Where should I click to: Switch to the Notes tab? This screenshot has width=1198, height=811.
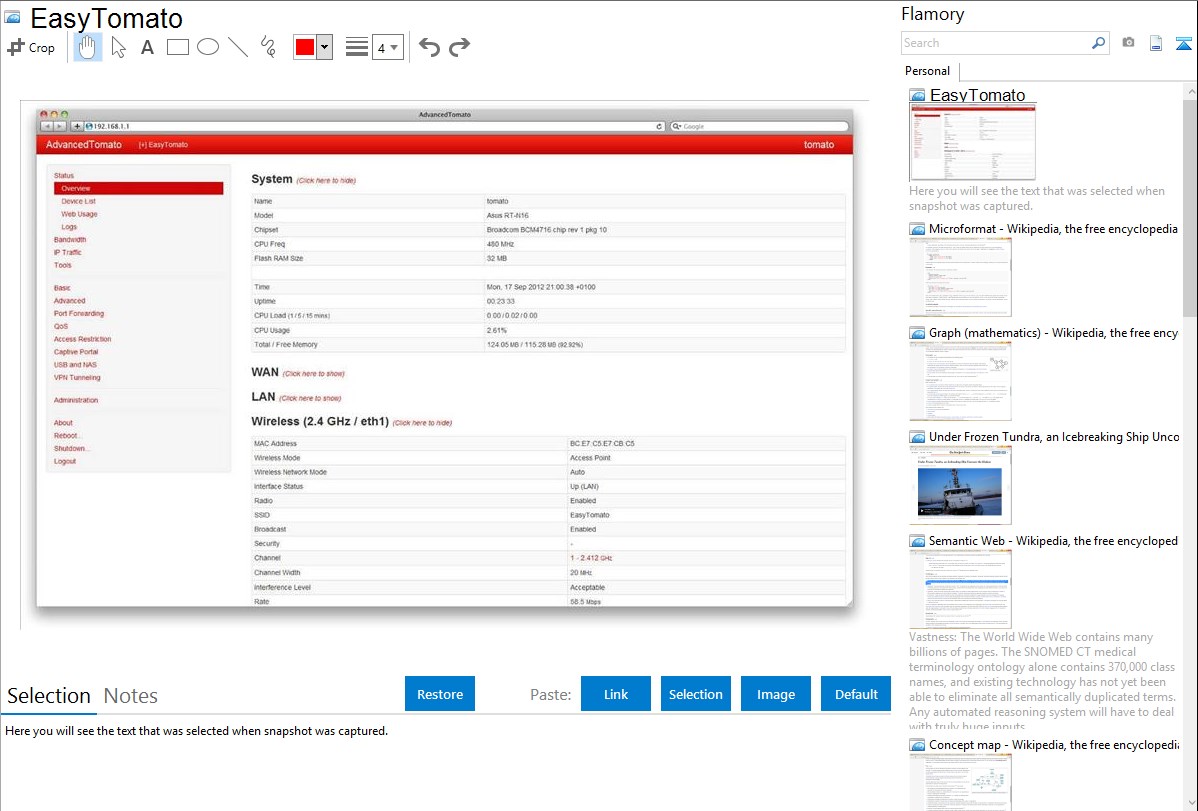[x=130, y=696]
